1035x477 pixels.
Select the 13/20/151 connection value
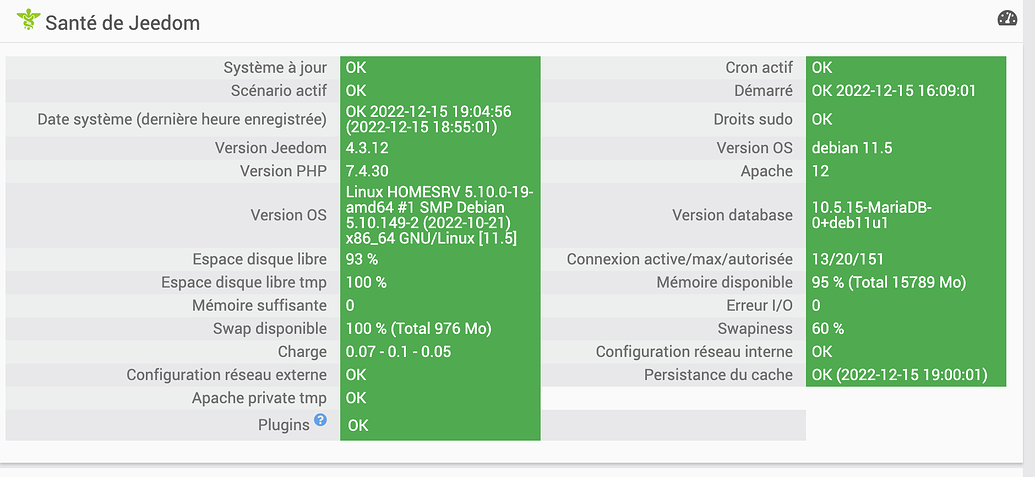point(848,259)
